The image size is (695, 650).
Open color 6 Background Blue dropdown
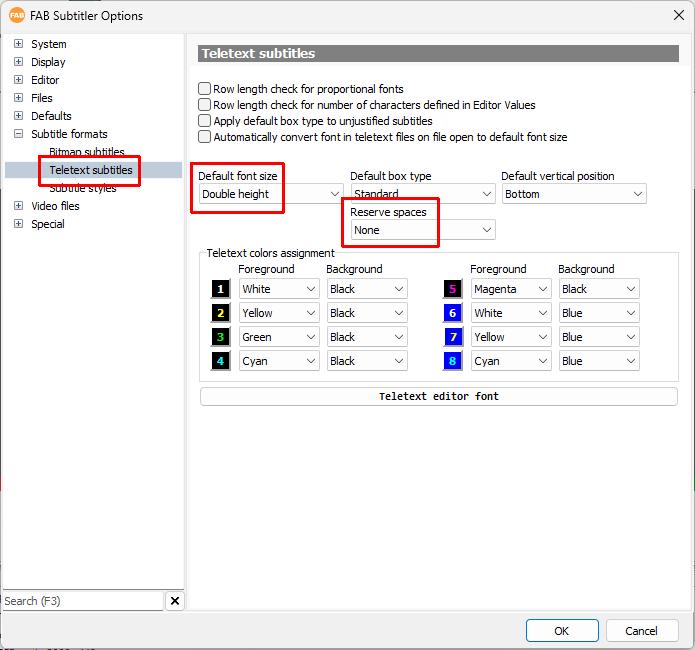pyautogui.click(x=599, y=313)
